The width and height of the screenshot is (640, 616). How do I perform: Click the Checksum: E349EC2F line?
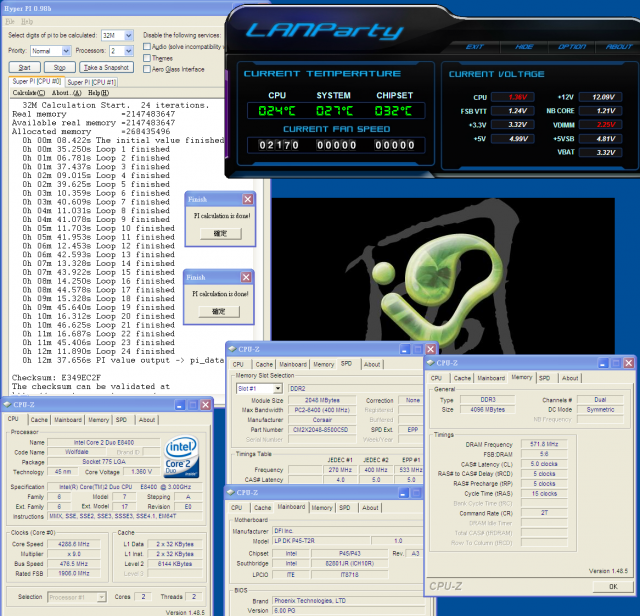click(x=56, y=377)
